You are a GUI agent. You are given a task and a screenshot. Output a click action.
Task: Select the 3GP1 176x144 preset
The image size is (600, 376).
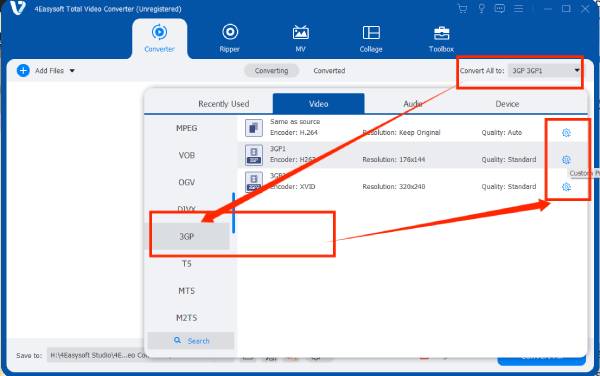[412, 155]
